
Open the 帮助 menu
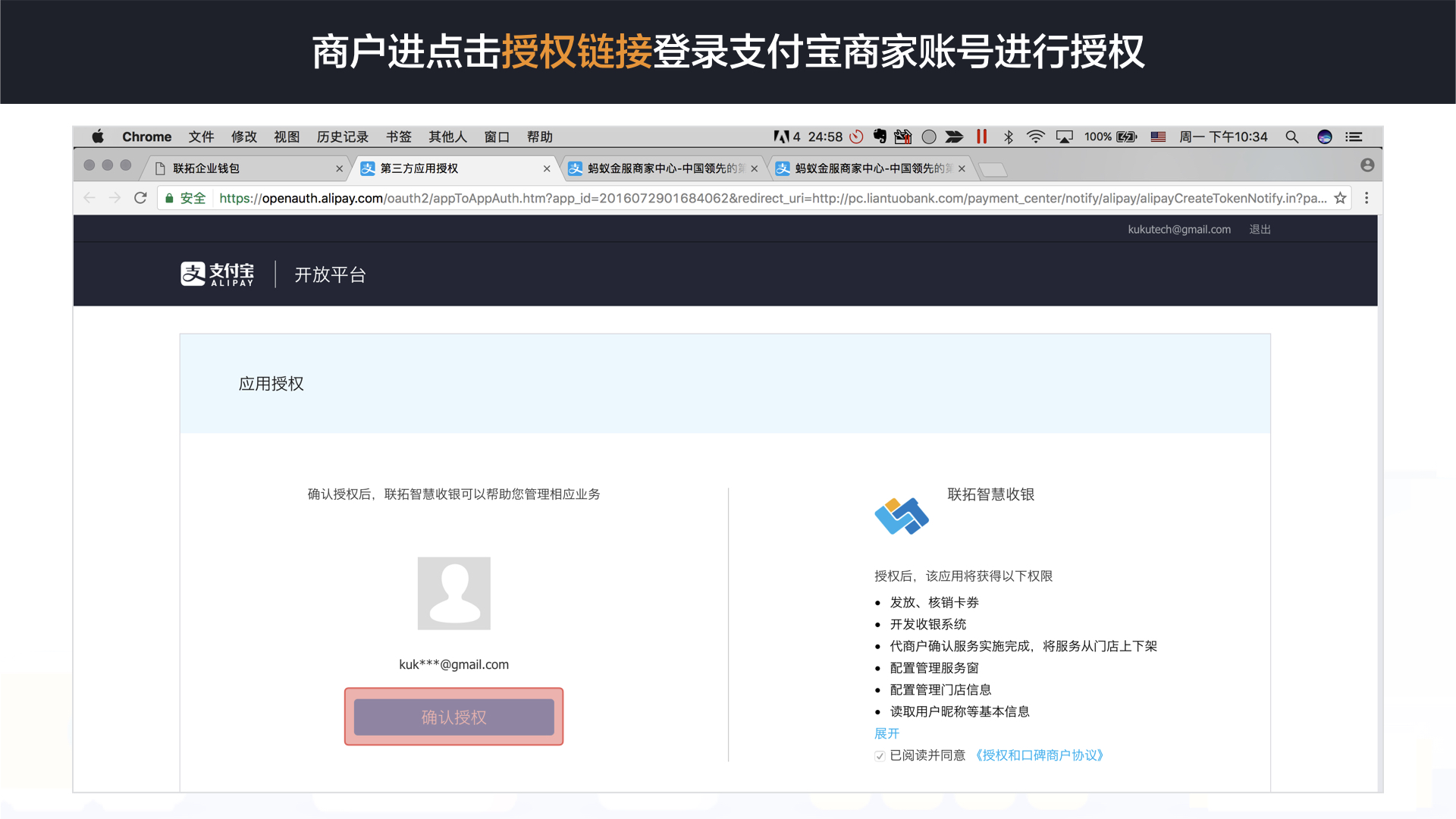coord(540,136)
